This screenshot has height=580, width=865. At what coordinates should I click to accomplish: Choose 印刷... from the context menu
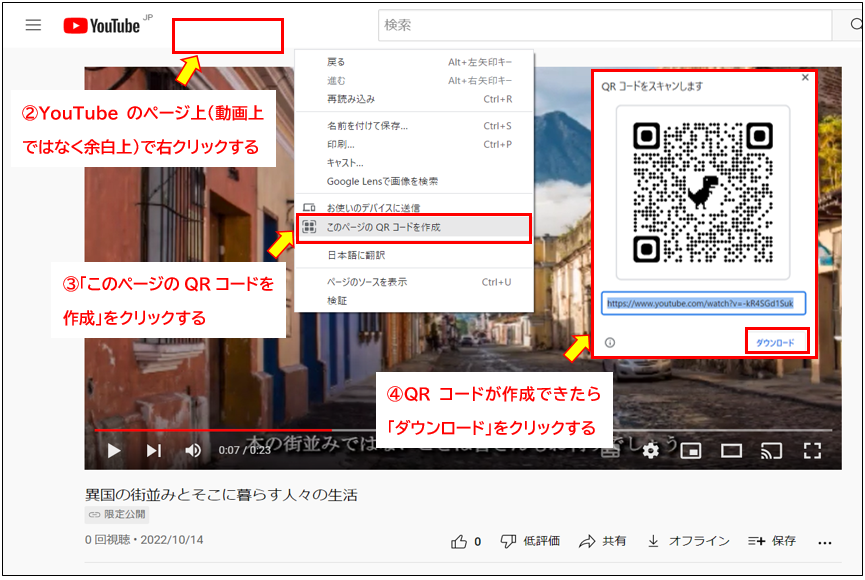[x=415, y=145]
